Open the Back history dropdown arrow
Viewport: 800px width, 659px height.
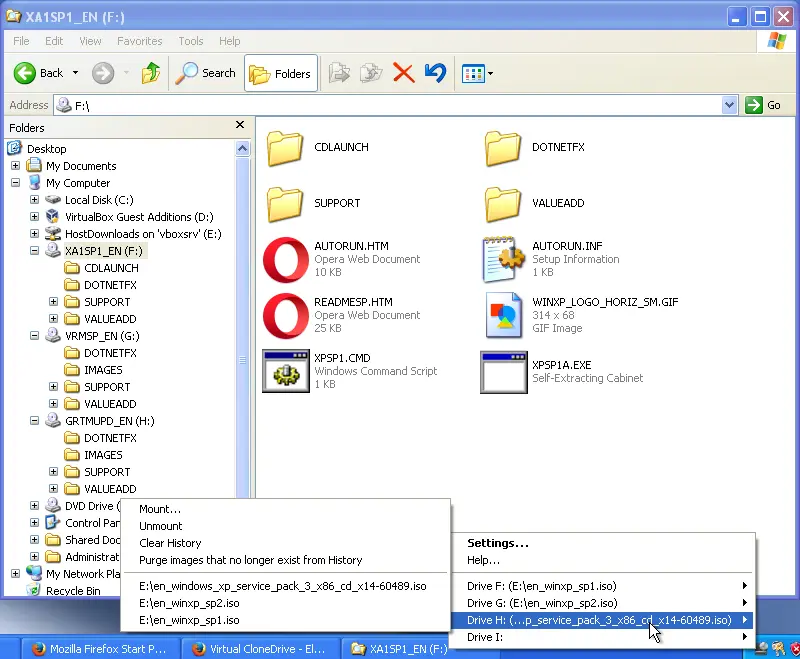(x=76, y=73)
